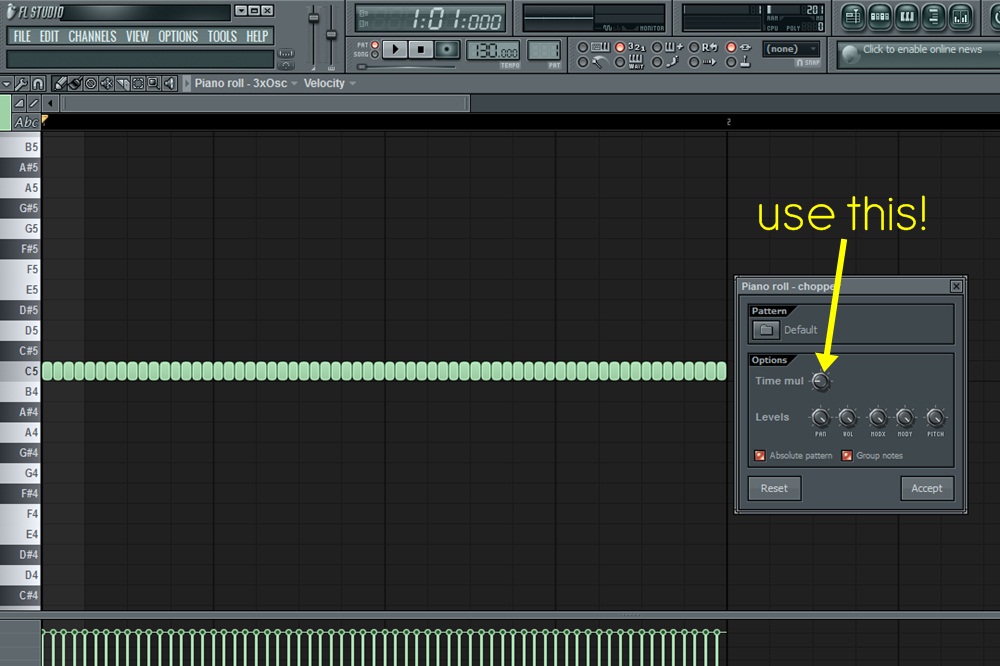Expand the arrow before Piano roll title
This screenshot has width=1000, height=666.
click(x=187, y=83)
